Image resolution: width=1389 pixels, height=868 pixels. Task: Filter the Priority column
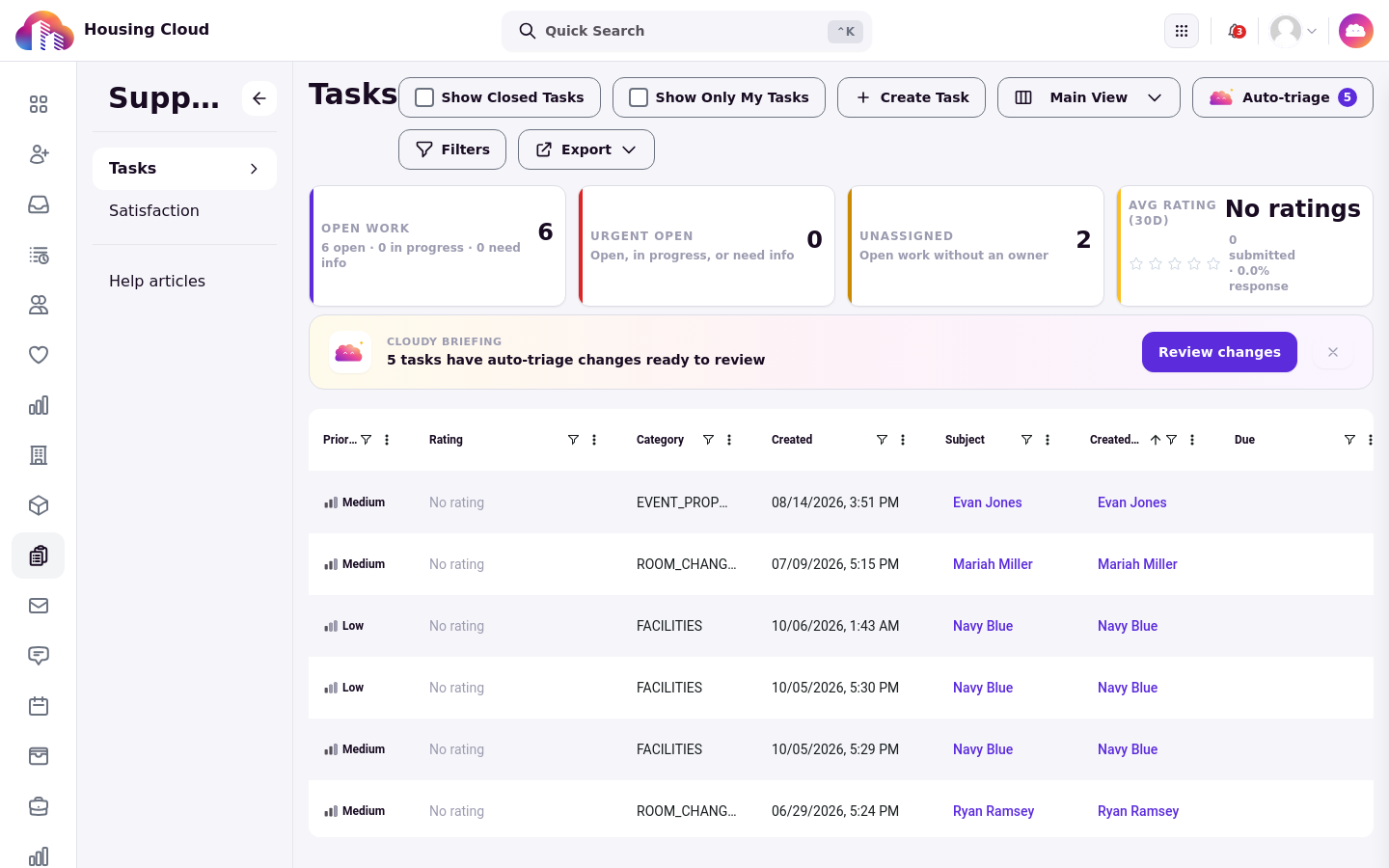[x=367, y=440]
